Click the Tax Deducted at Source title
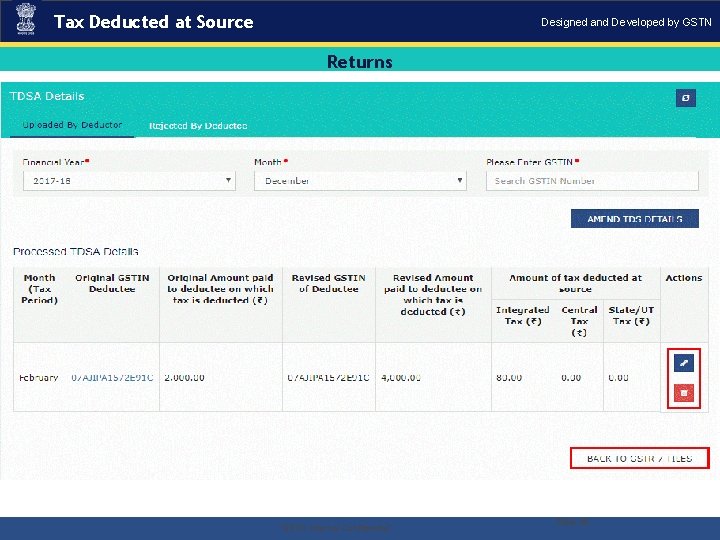The width and height of the screenshot is (720, 540). coord(153,22)
